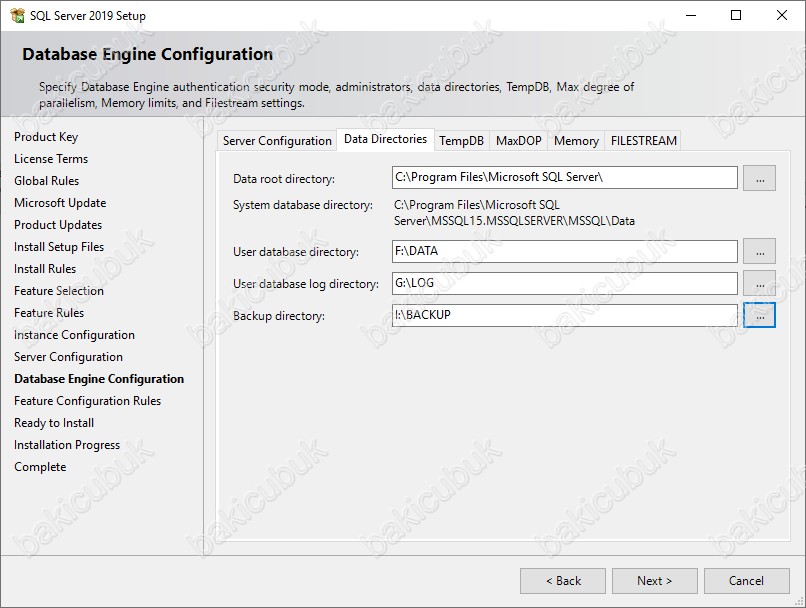
Task: Click the Server Configuration sidebar step
Action: 68,357
